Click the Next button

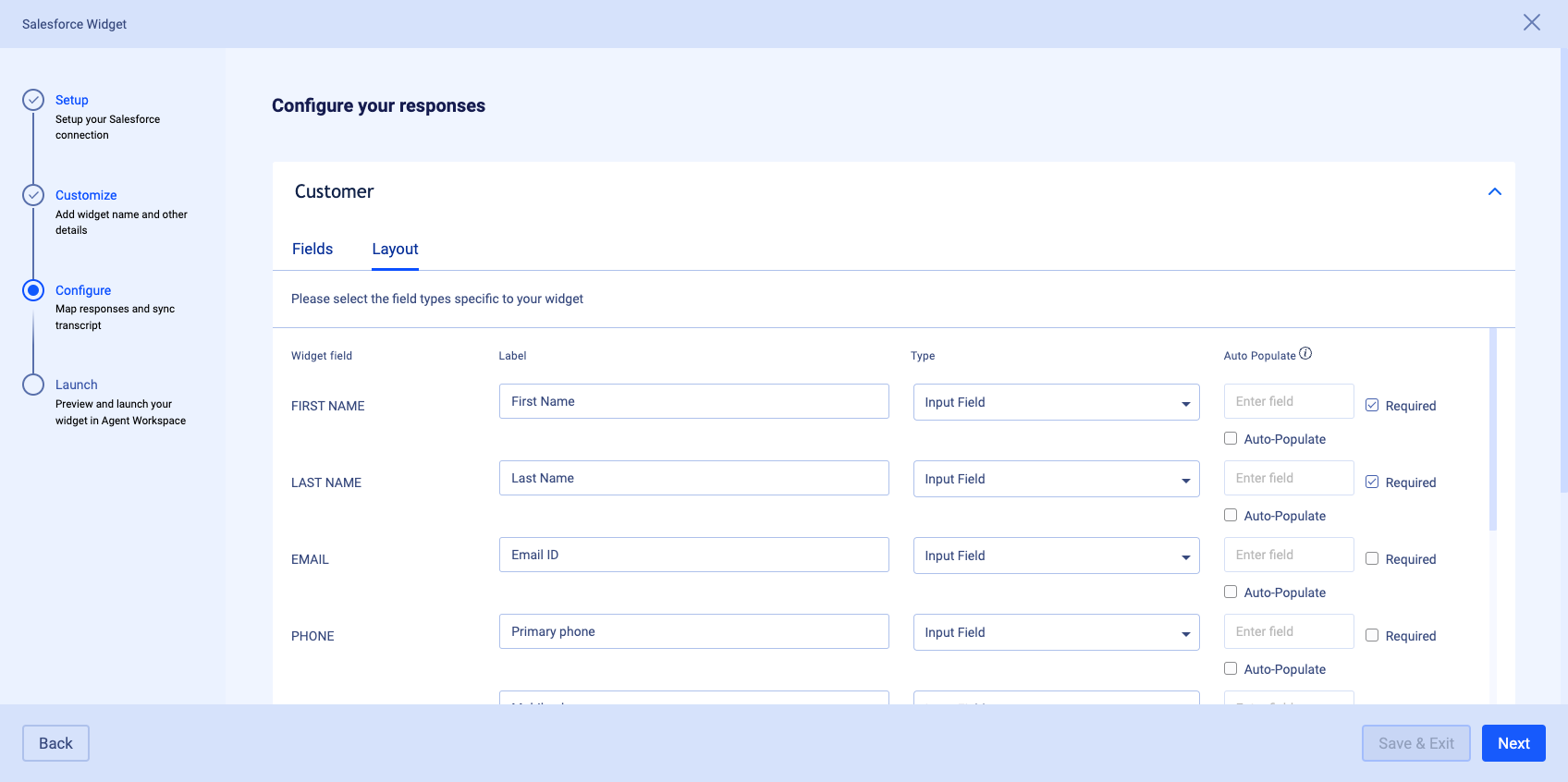1513,743
